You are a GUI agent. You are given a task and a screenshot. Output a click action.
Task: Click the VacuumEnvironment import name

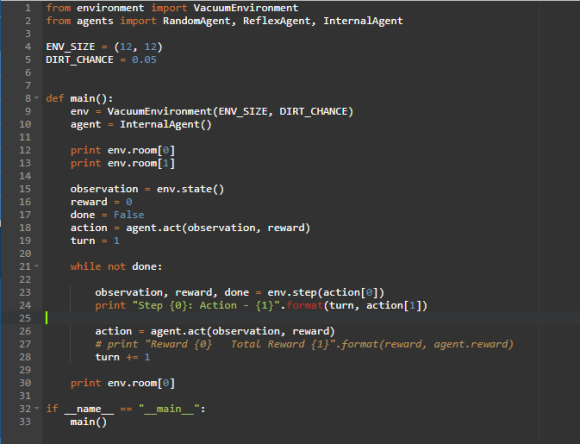(246, 8)
